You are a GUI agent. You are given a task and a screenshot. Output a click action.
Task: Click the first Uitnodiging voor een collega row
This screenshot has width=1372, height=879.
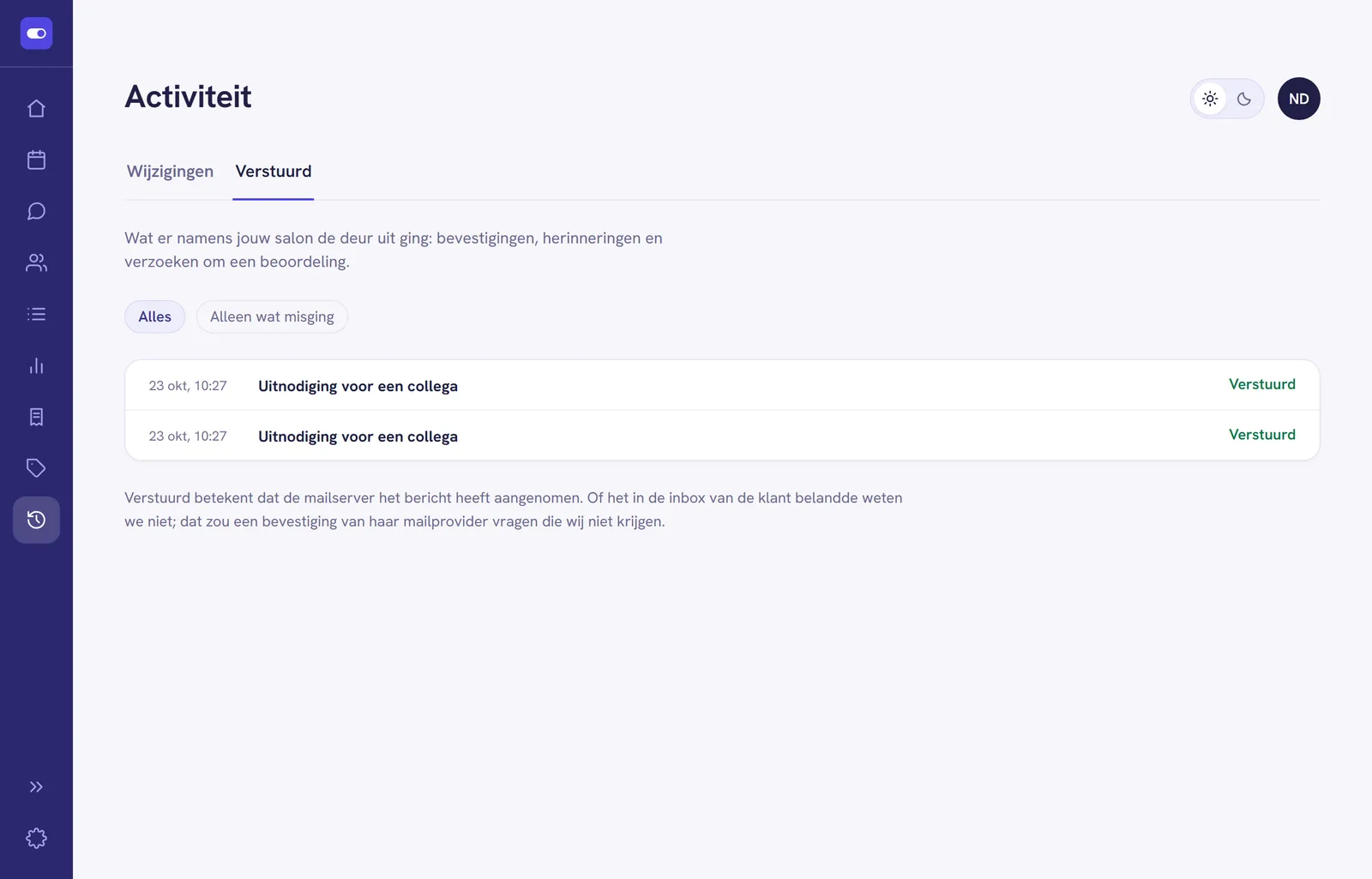point(722,386)
